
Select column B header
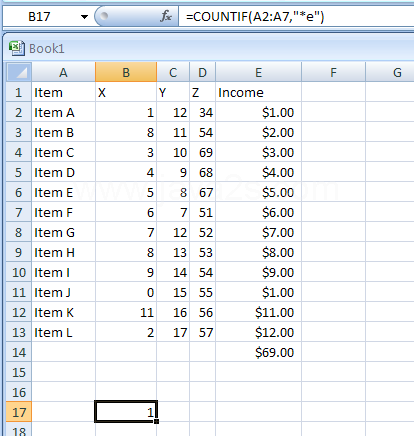point(126,72)
